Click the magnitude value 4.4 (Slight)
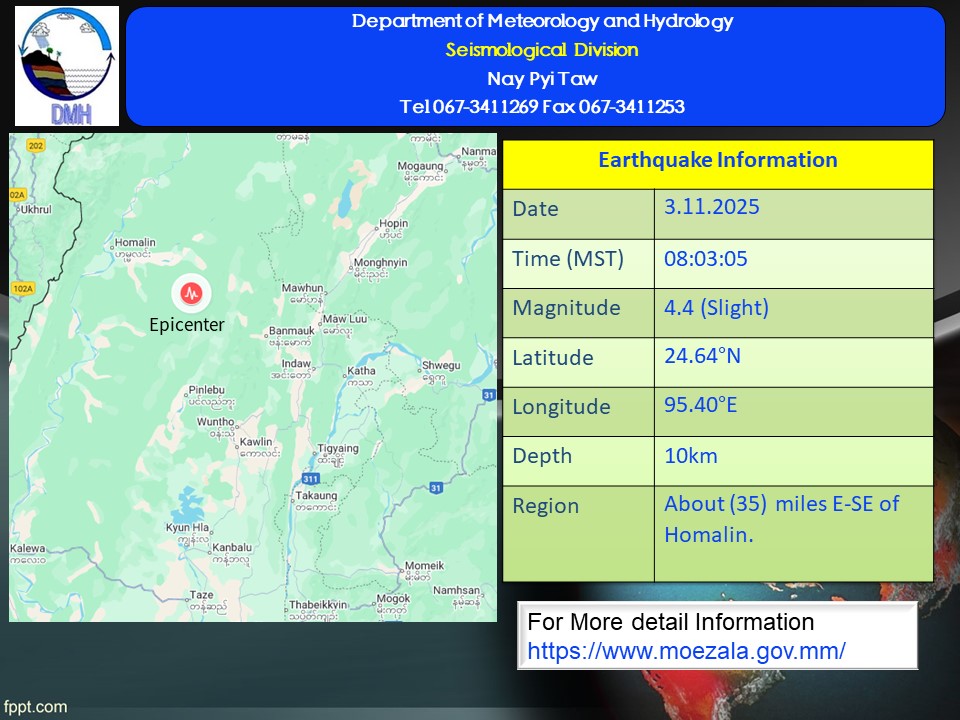The height and width of the screenshot is (720, 960). [716, 308]
